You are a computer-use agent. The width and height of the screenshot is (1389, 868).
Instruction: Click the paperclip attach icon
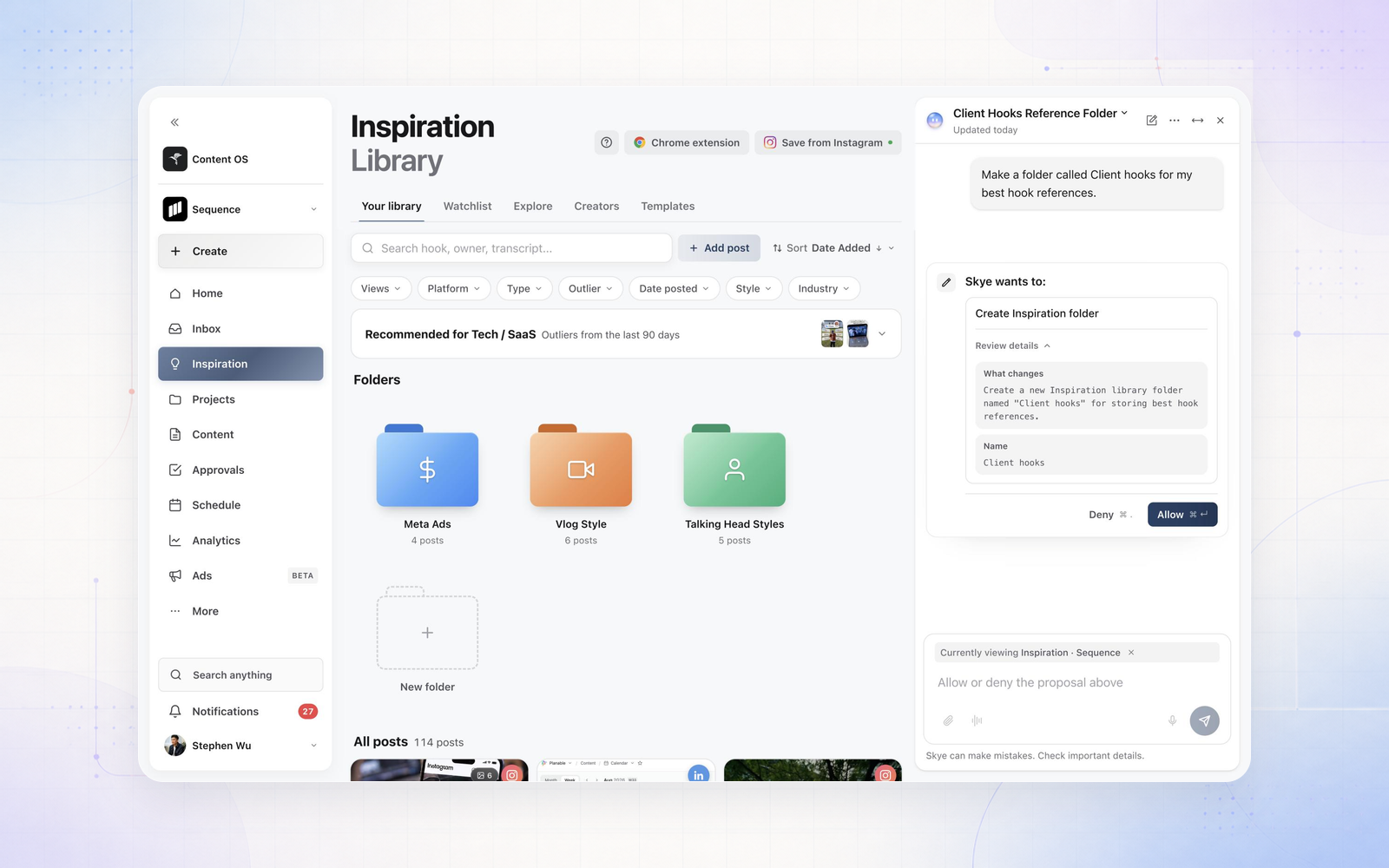[948, 720]
